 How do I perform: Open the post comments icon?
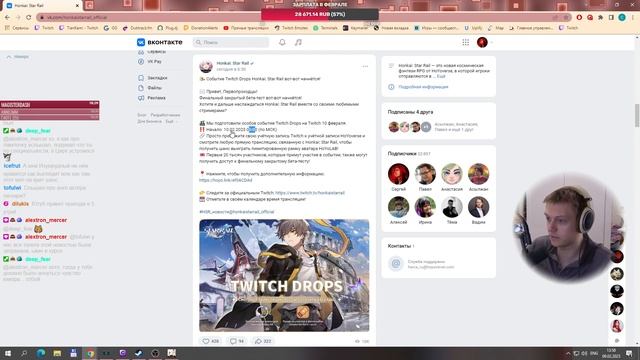coord(236,341)
